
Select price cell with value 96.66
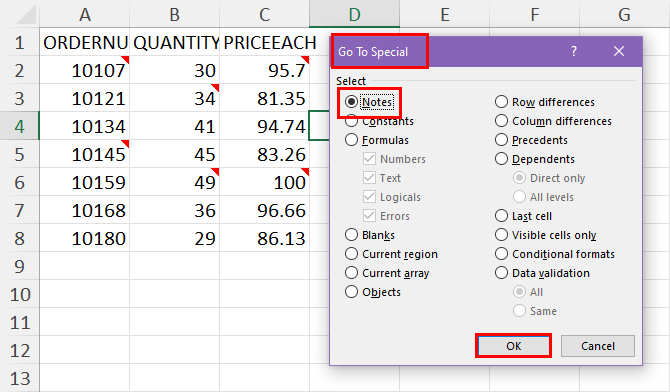point(264,210)
